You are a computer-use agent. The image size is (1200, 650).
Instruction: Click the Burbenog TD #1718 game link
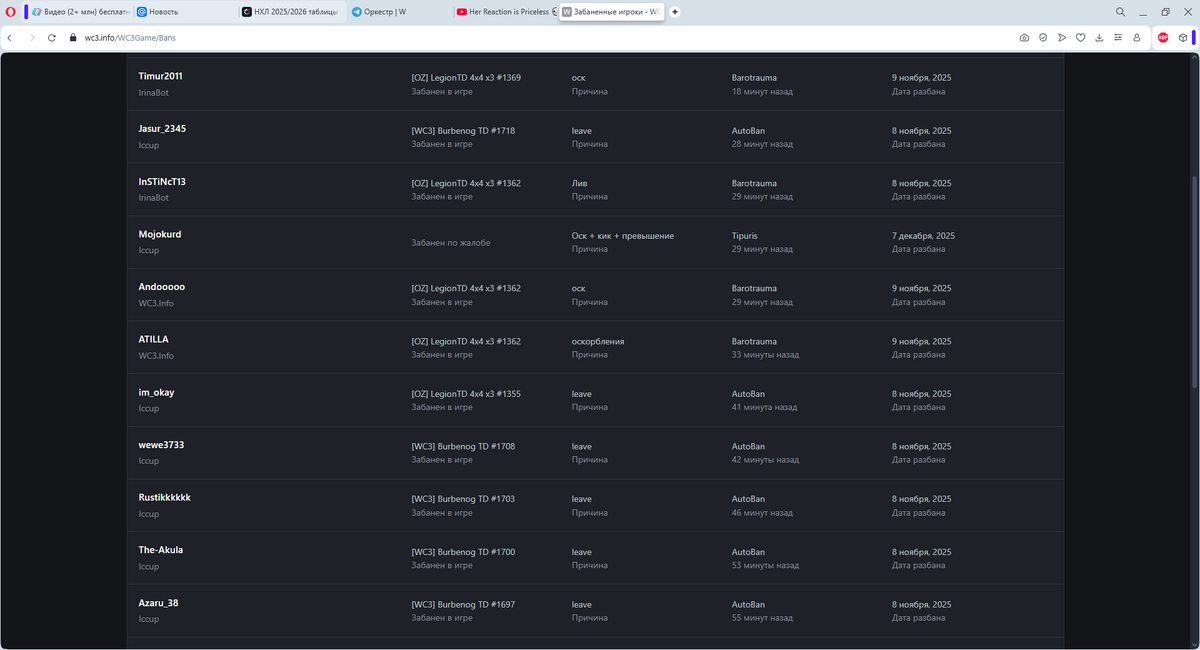[462, 131]
